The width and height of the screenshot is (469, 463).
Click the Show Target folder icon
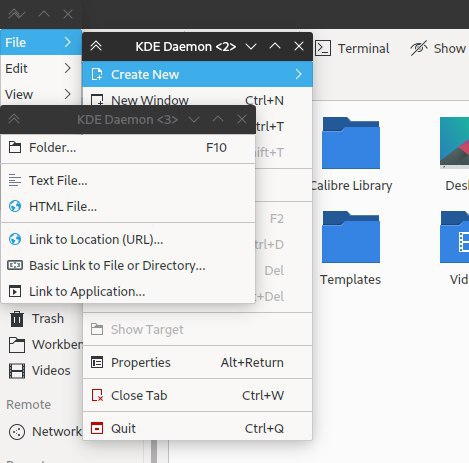(97, 329)
